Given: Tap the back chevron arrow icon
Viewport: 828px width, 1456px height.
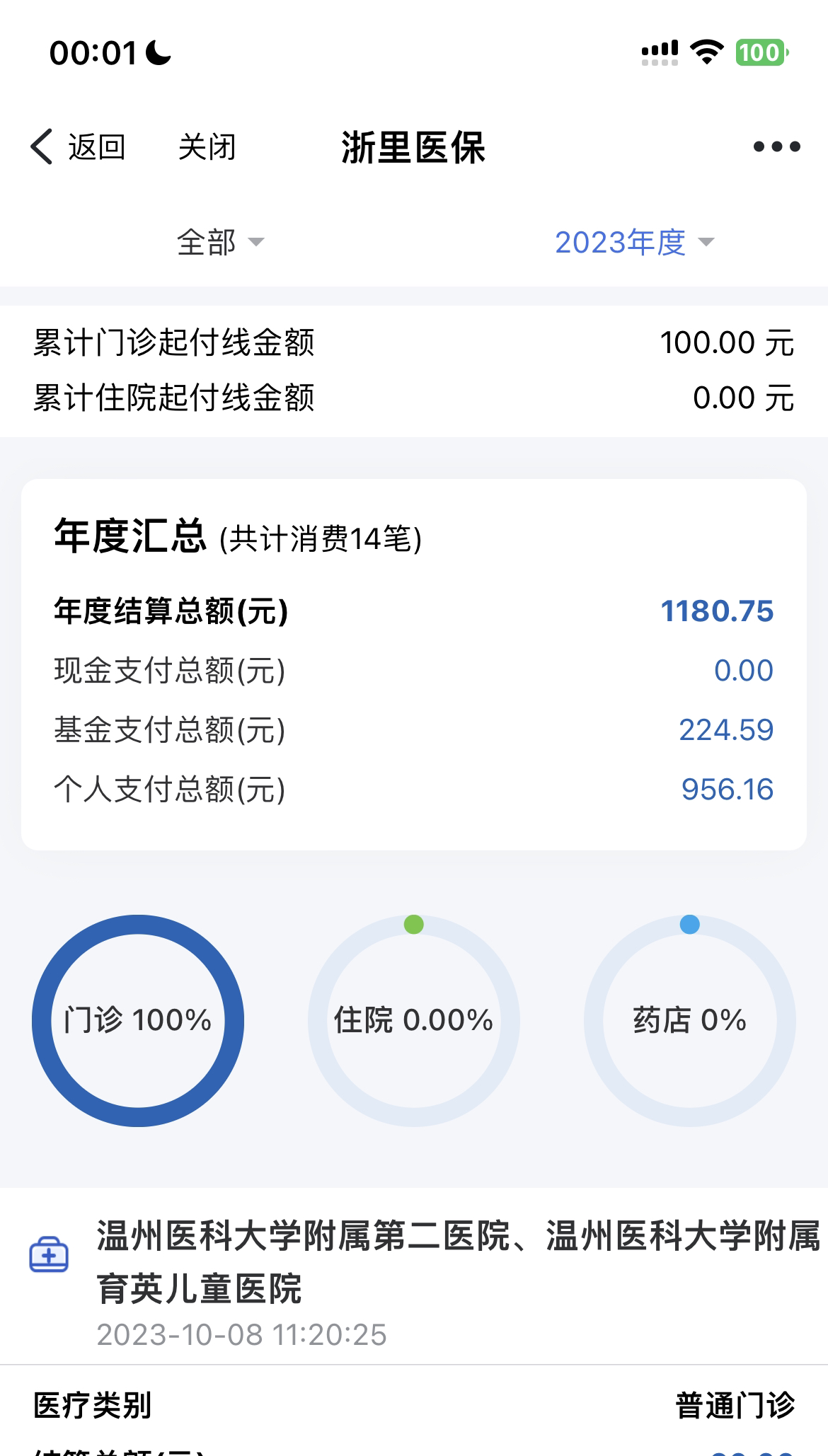Looking at the screenshot, I should click(42, 147).
